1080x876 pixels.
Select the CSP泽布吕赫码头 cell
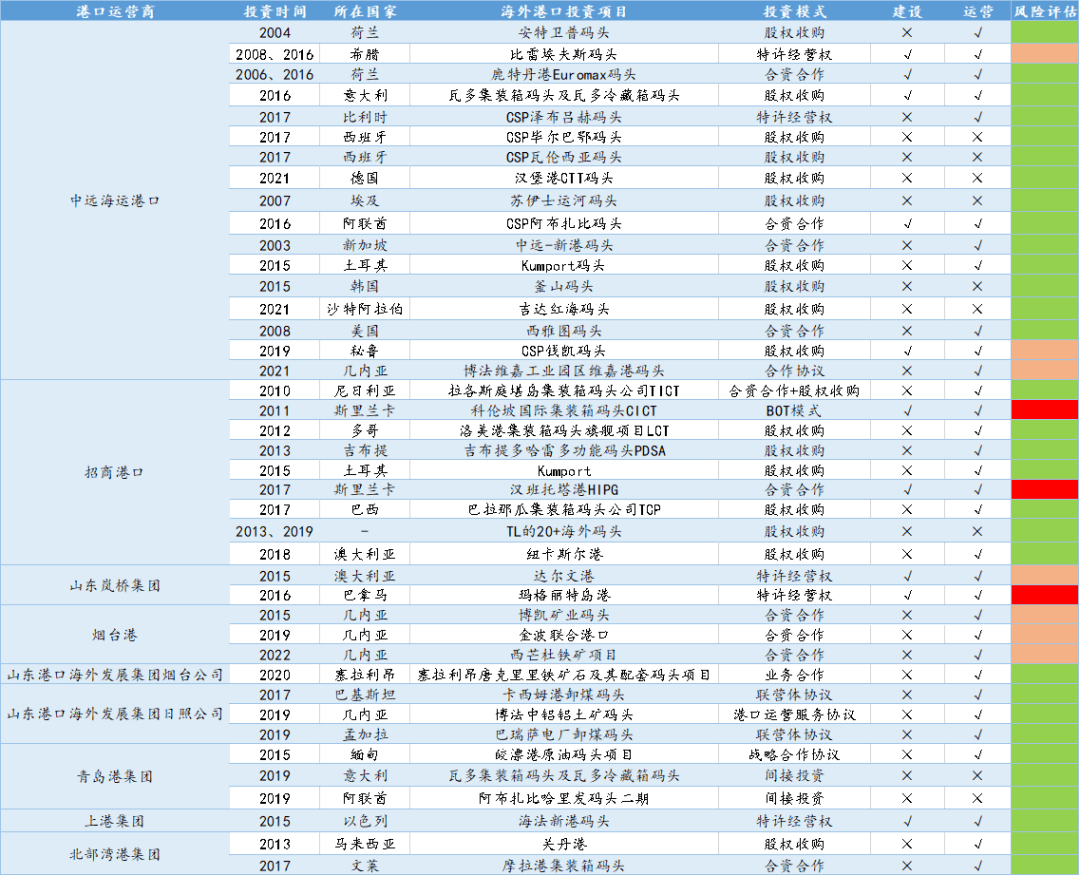coord(564,117)
